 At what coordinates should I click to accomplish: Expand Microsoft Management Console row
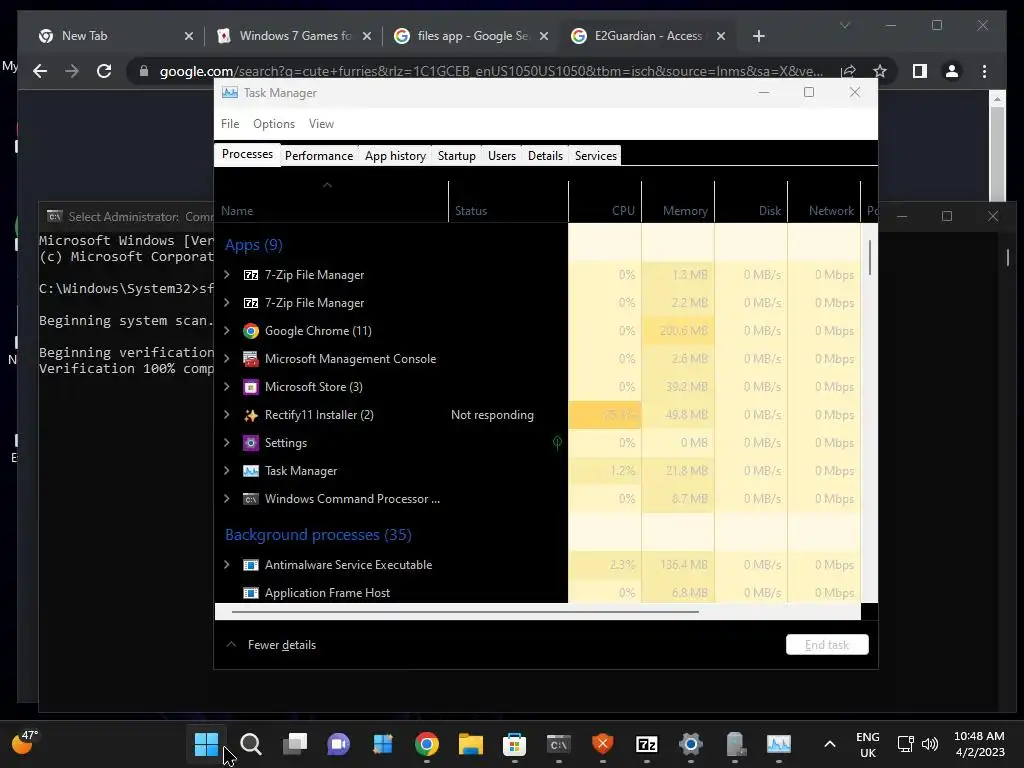(x=227, y=359)
